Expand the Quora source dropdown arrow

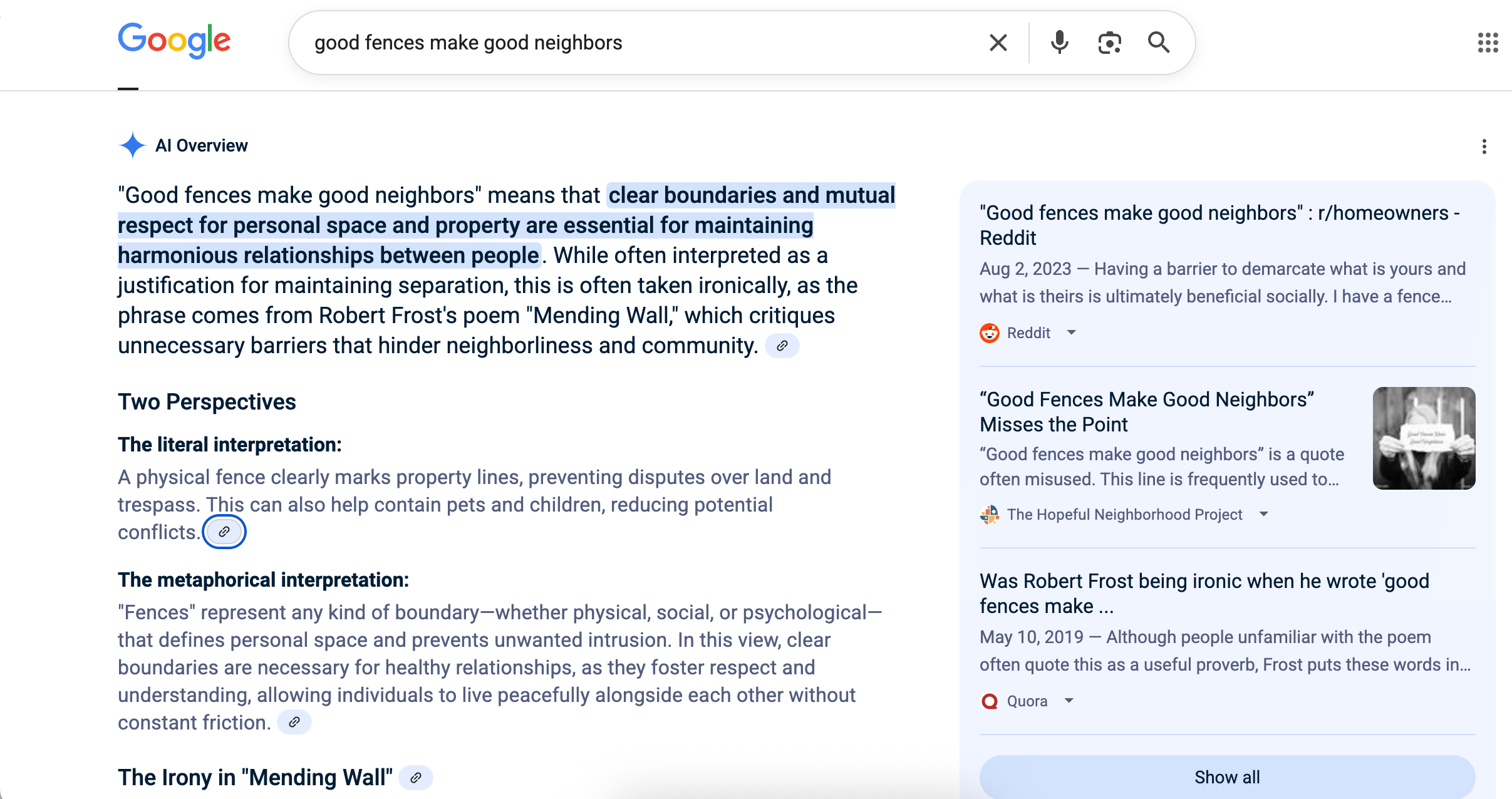(x=1069, y=701)
